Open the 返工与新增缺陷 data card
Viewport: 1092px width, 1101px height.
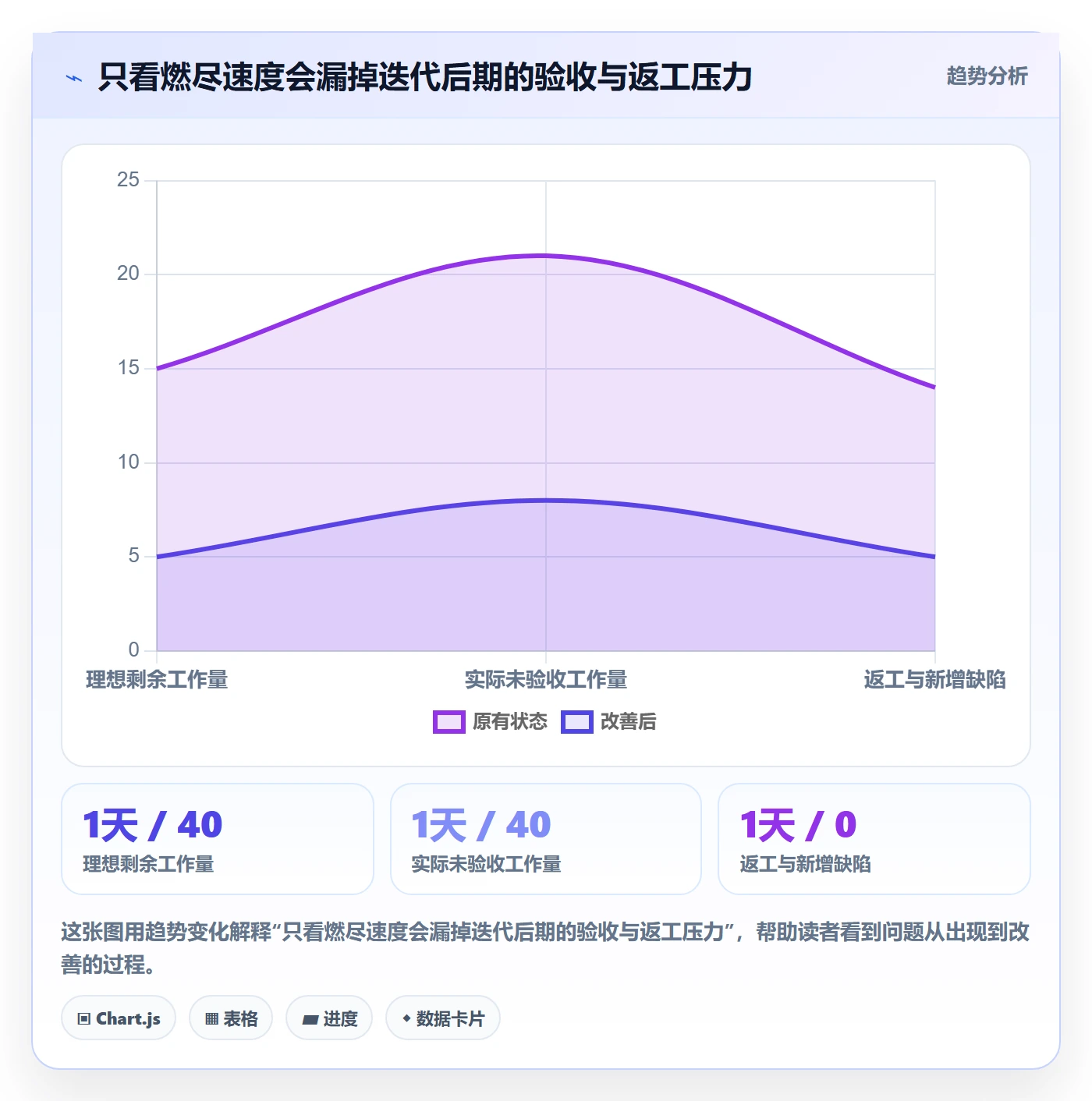click(874, 839)
